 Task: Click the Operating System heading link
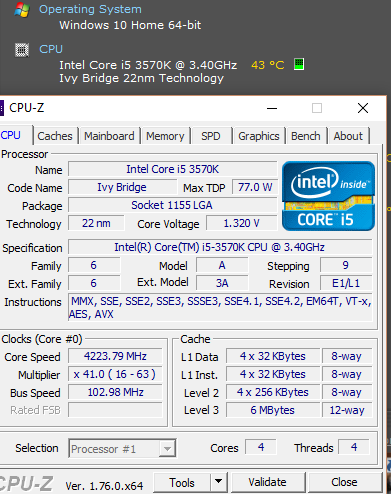point(90,9)
